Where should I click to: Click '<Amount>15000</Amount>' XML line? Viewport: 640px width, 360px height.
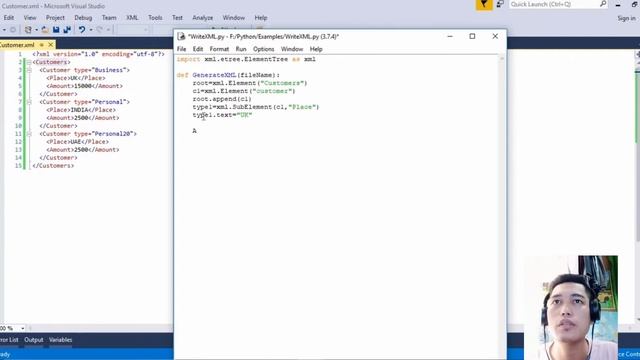click(x=84, y=86)
